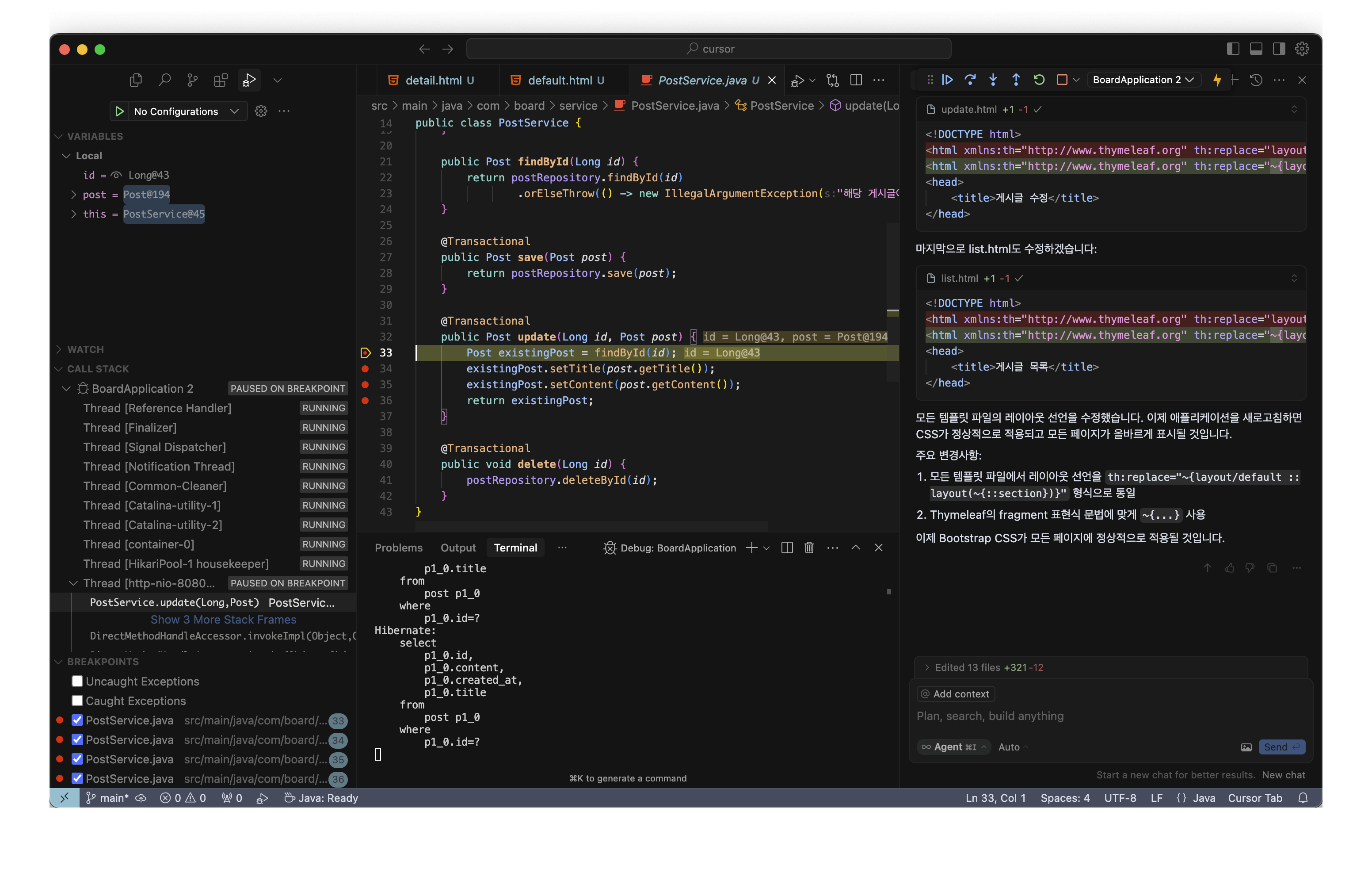Viewport: 1372px width, 873px height.
Task: Click the Step Out debug icon
Action: tap(1015, 80)
